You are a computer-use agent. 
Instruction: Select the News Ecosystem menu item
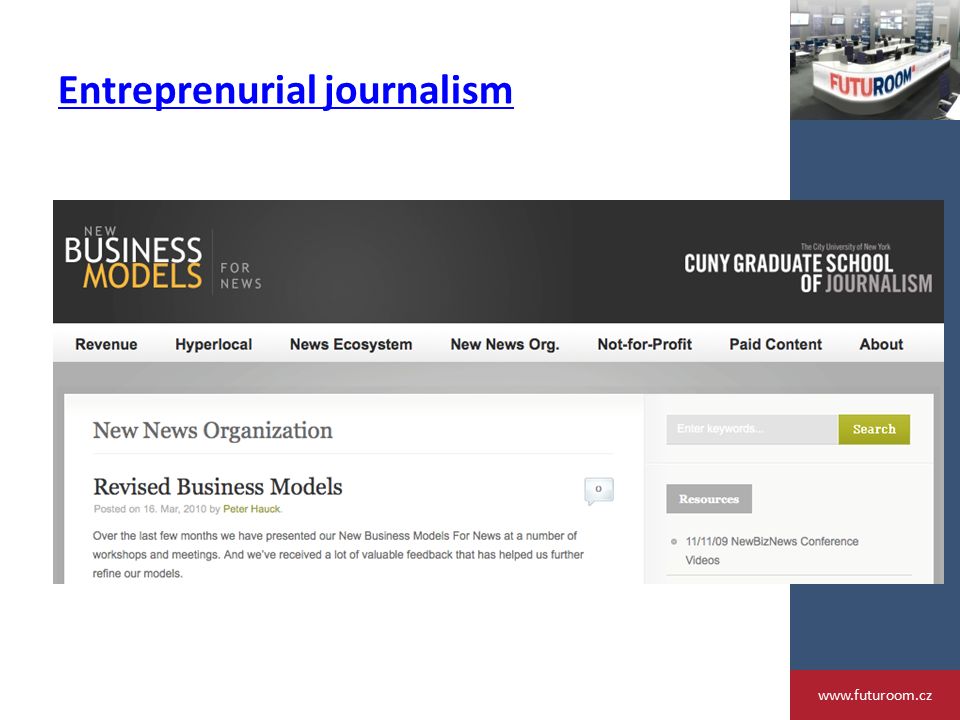click(x=351, y=344)
